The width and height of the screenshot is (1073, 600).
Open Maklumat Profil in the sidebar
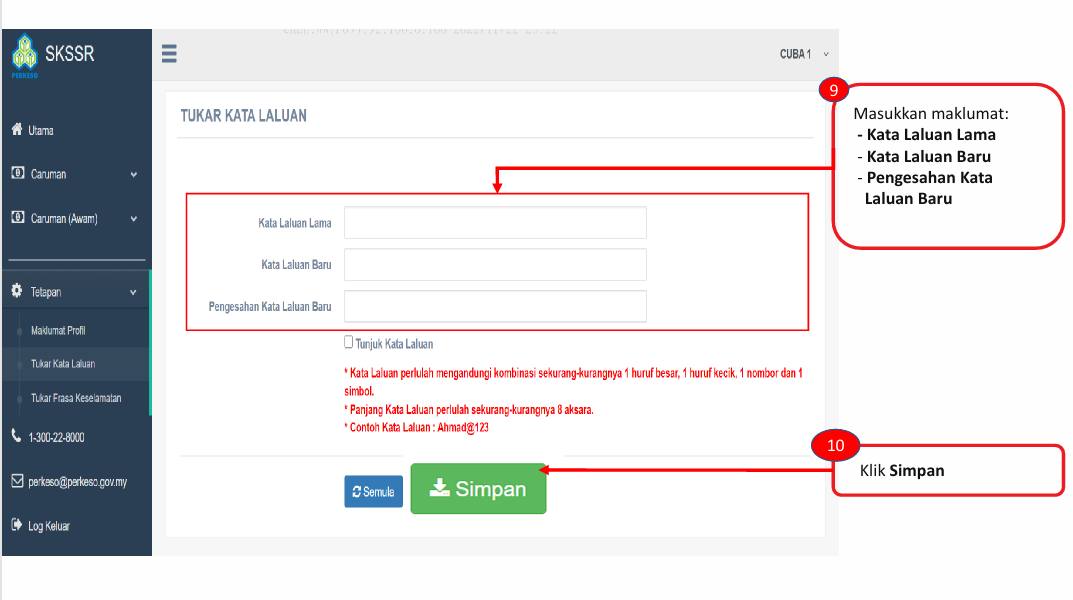point(58,330)
